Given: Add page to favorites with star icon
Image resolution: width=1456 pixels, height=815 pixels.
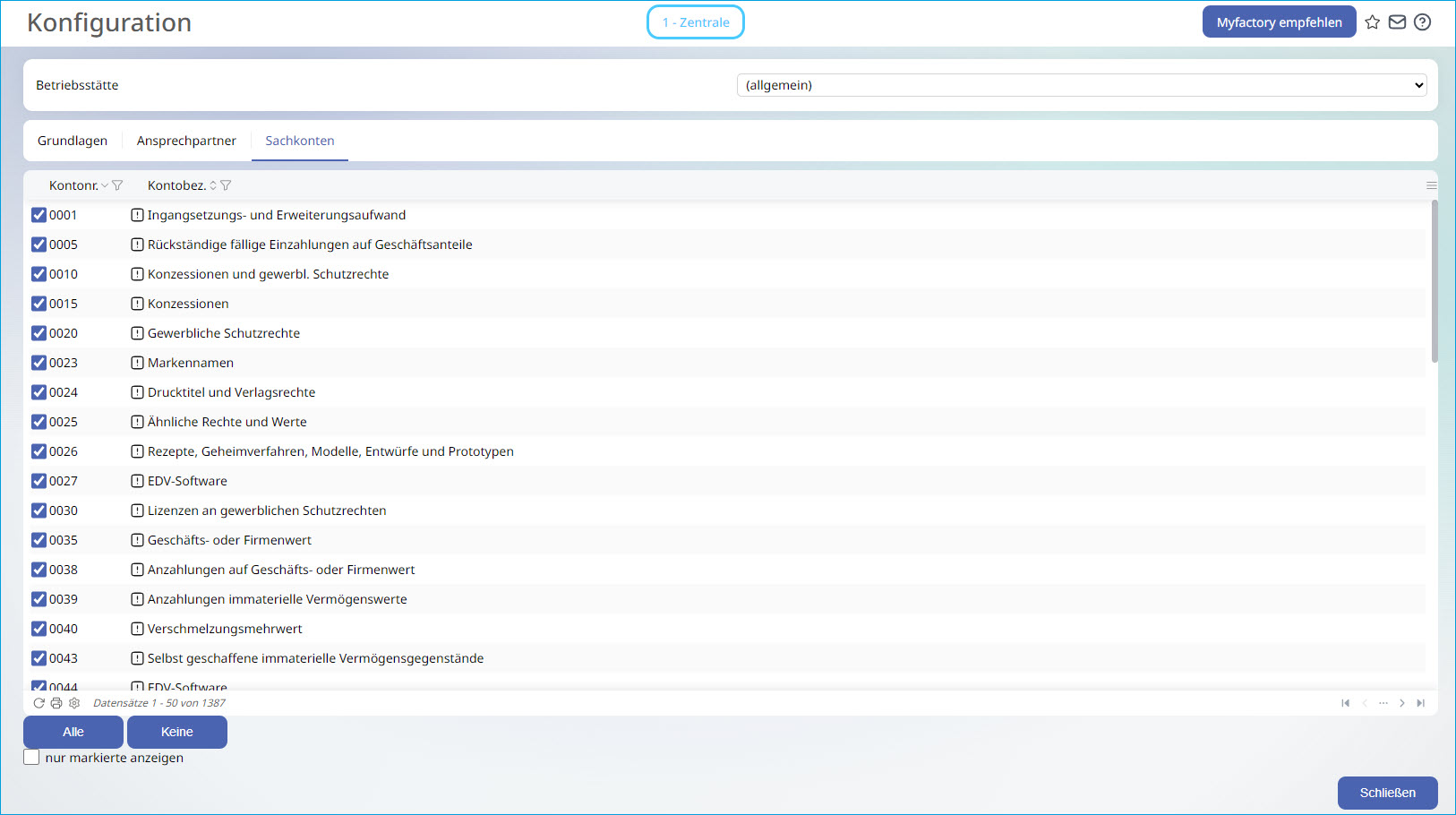Looking at the screenshot, I should click(1373, 22).
